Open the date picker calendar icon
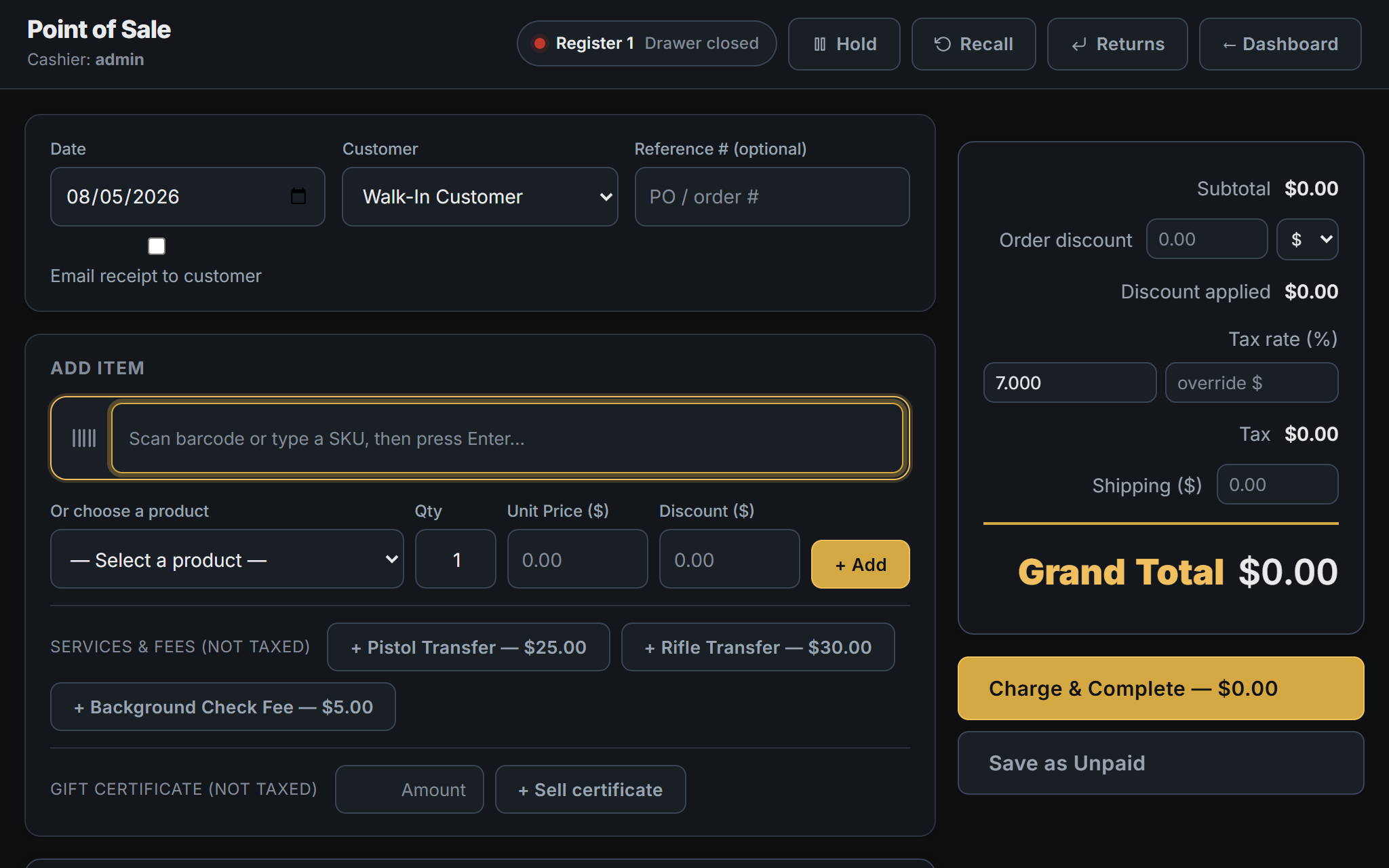Image resolution: width=1389 pixels, height=868 pixels. [298, 197]
